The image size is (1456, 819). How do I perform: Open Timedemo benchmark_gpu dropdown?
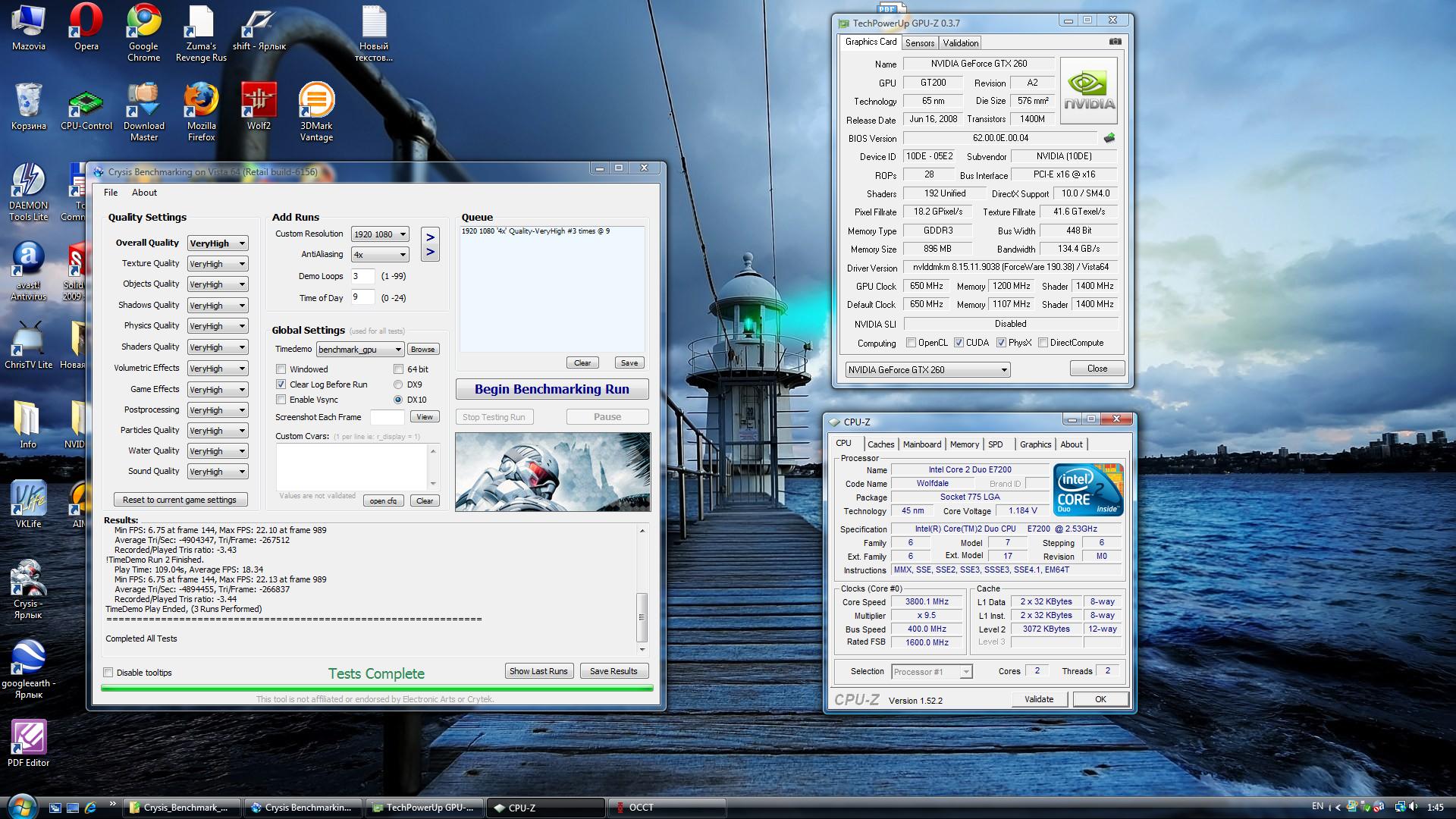coord(360,350)
